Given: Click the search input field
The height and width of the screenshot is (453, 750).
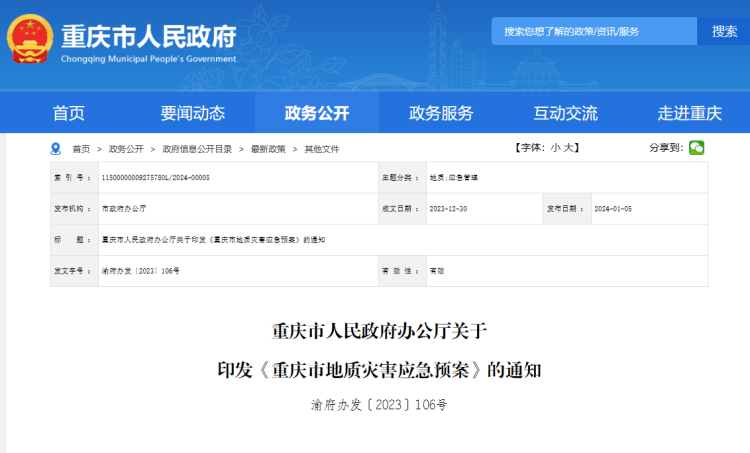Looking at the screenshot, I should pyautogui.click(x=593, y=31).
